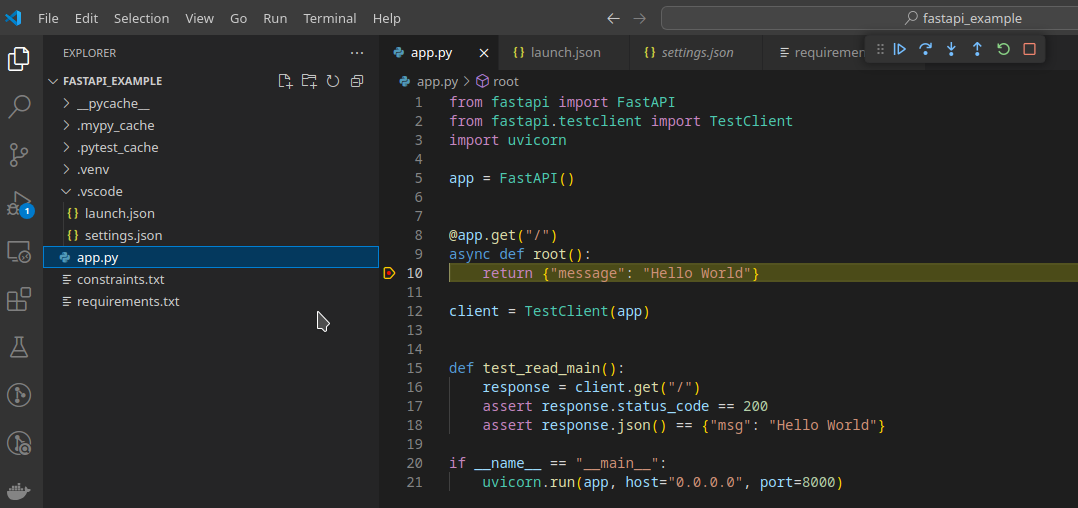Open the Docker view

click(19, 491)
